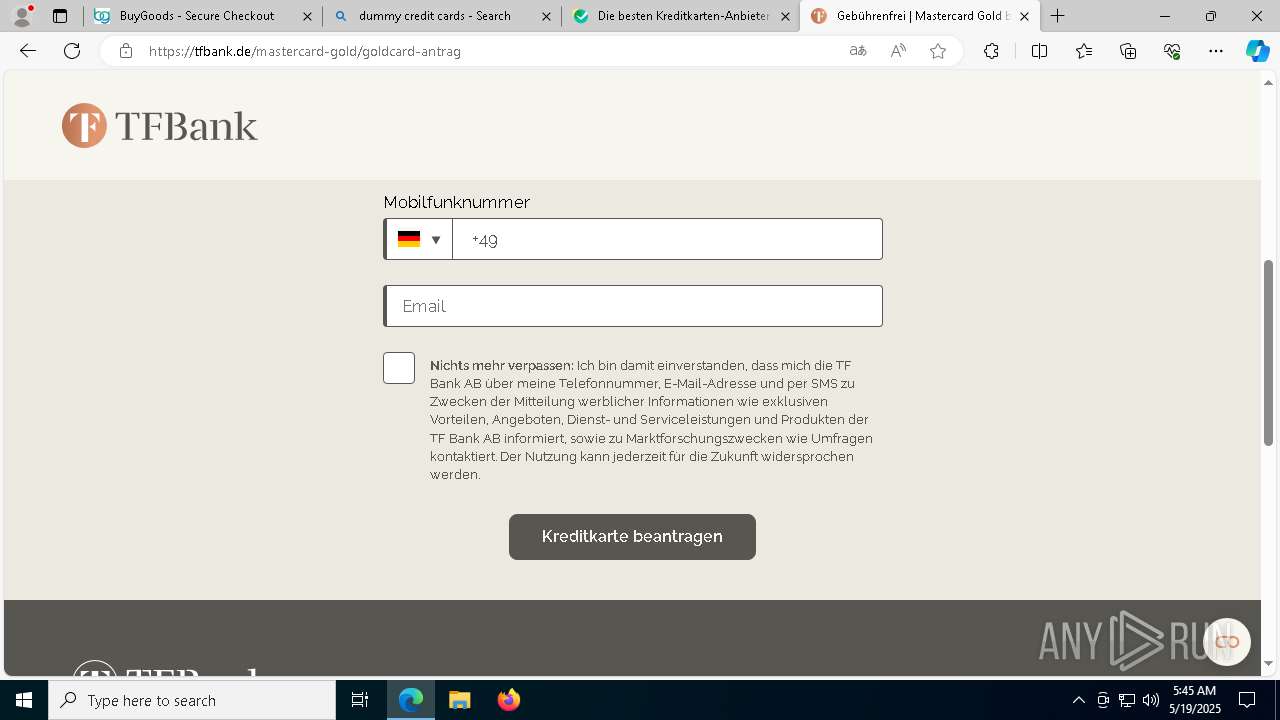
Task: Expand the German flag country code dropdown
Action: tap(419, 239)
